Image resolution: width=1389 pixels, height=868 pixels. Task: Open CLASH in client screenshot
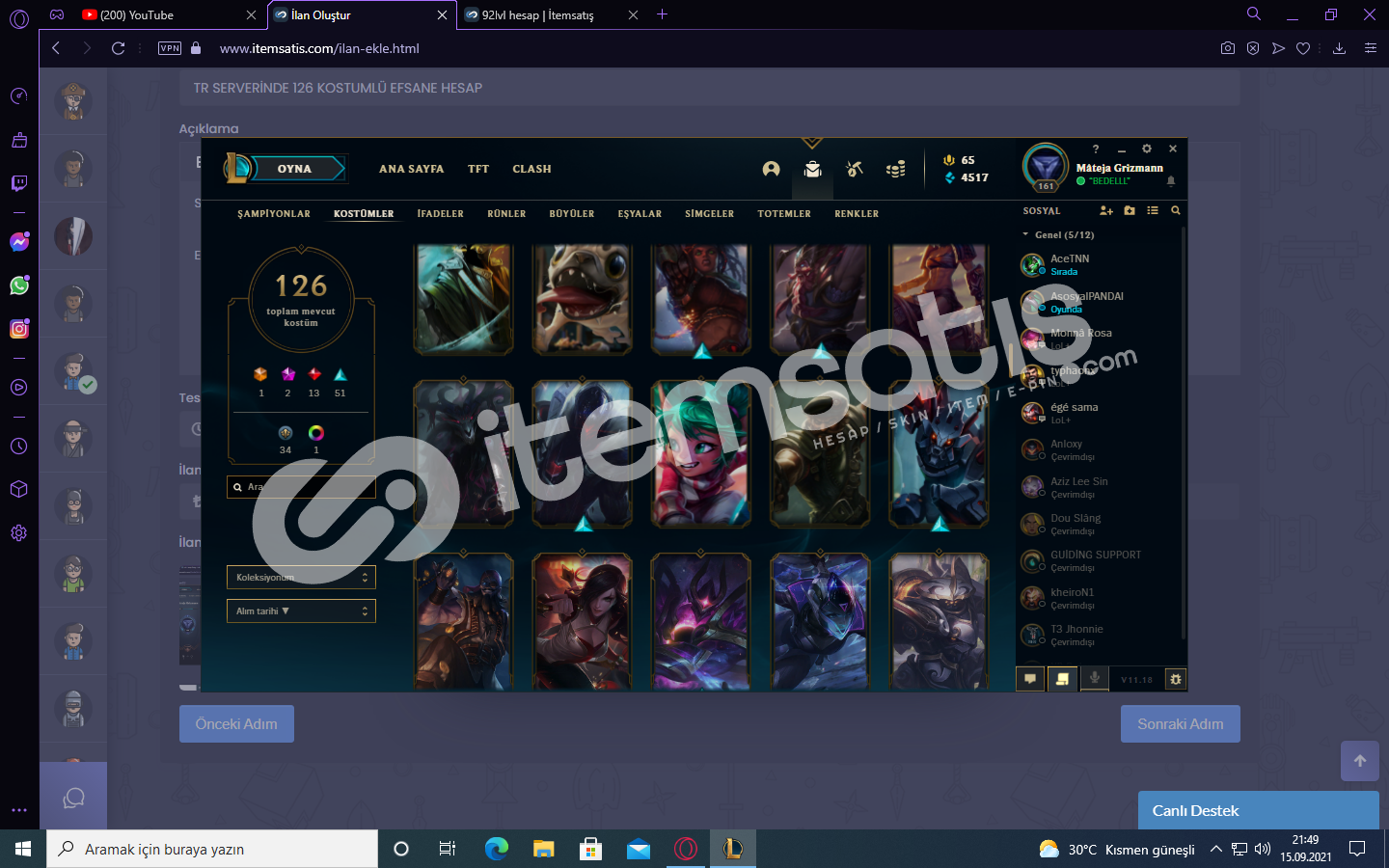click(532, 169)
